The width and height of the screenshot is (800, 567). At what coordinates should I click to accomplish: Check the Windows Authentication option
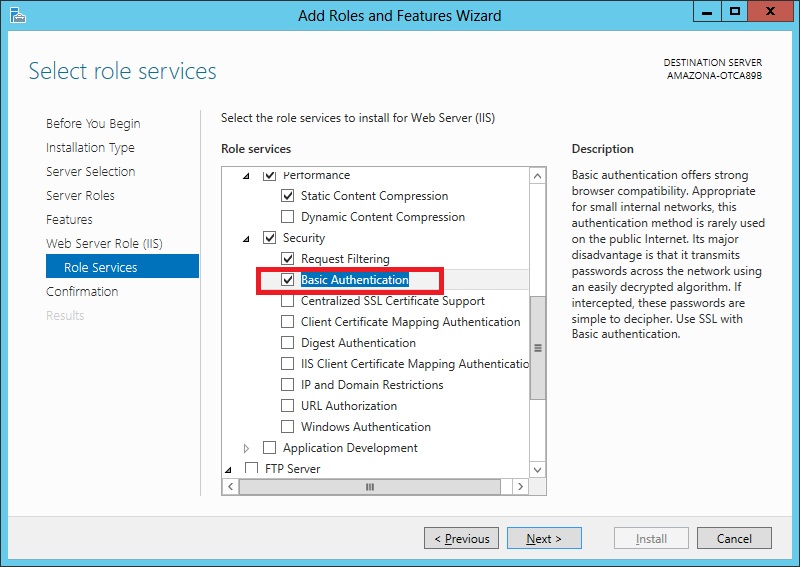point(288,426)
